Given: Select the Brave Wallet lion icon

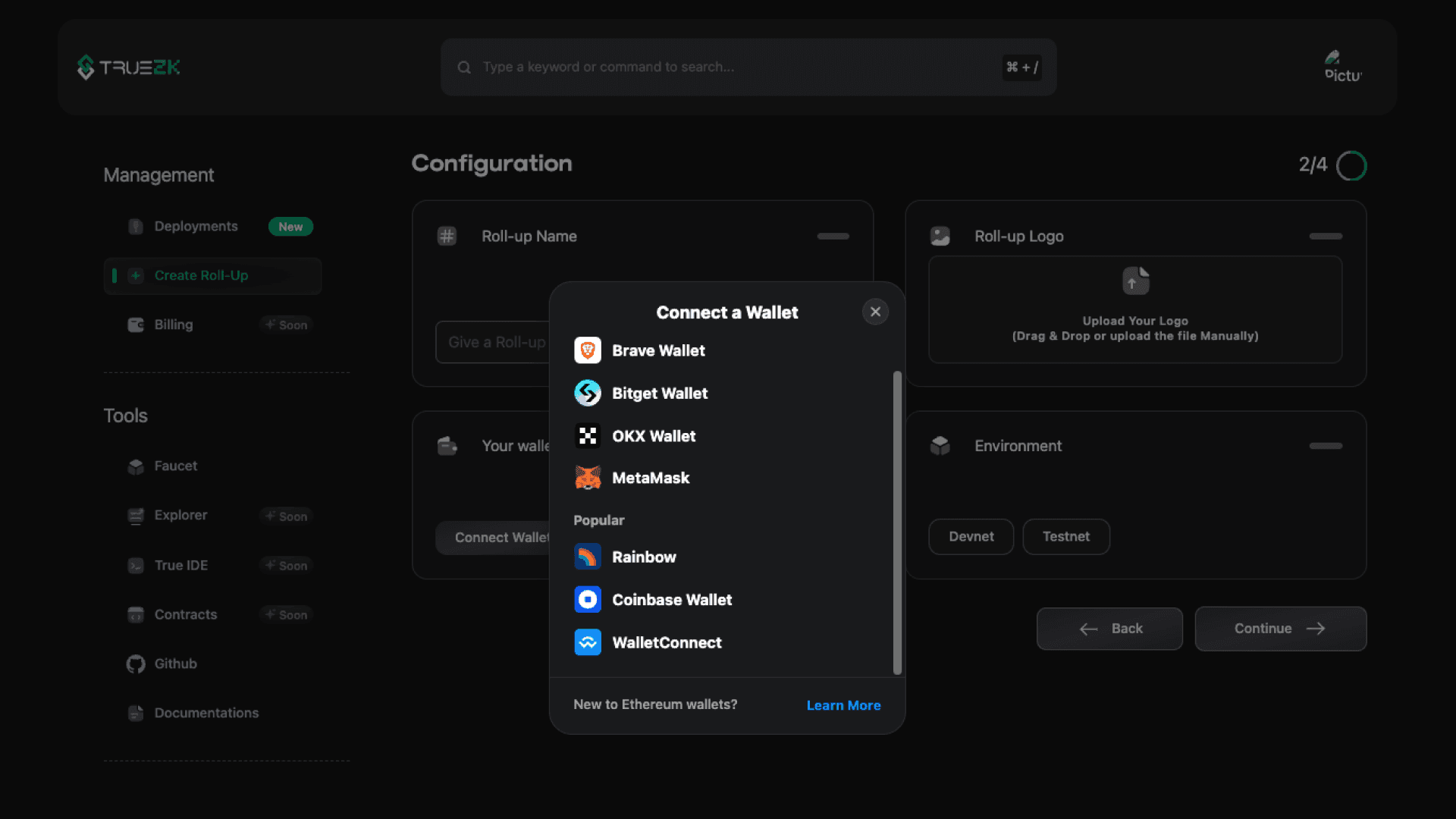Looking at the screenshot, I should coord(588,350).
